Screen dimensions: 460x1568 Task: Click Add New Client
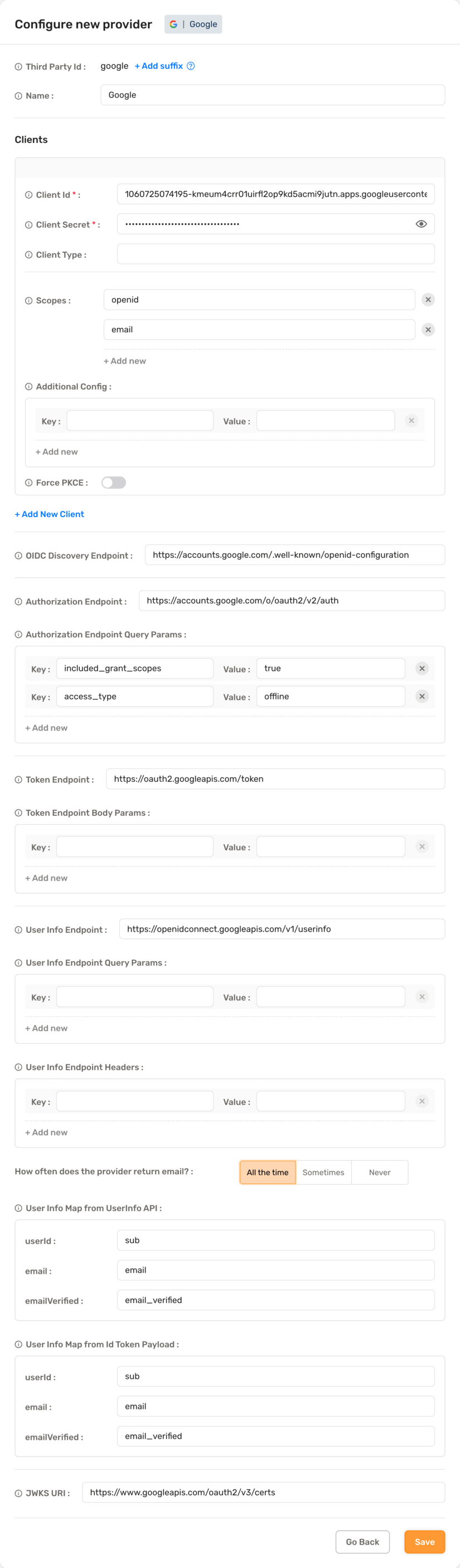pos(49,514)
